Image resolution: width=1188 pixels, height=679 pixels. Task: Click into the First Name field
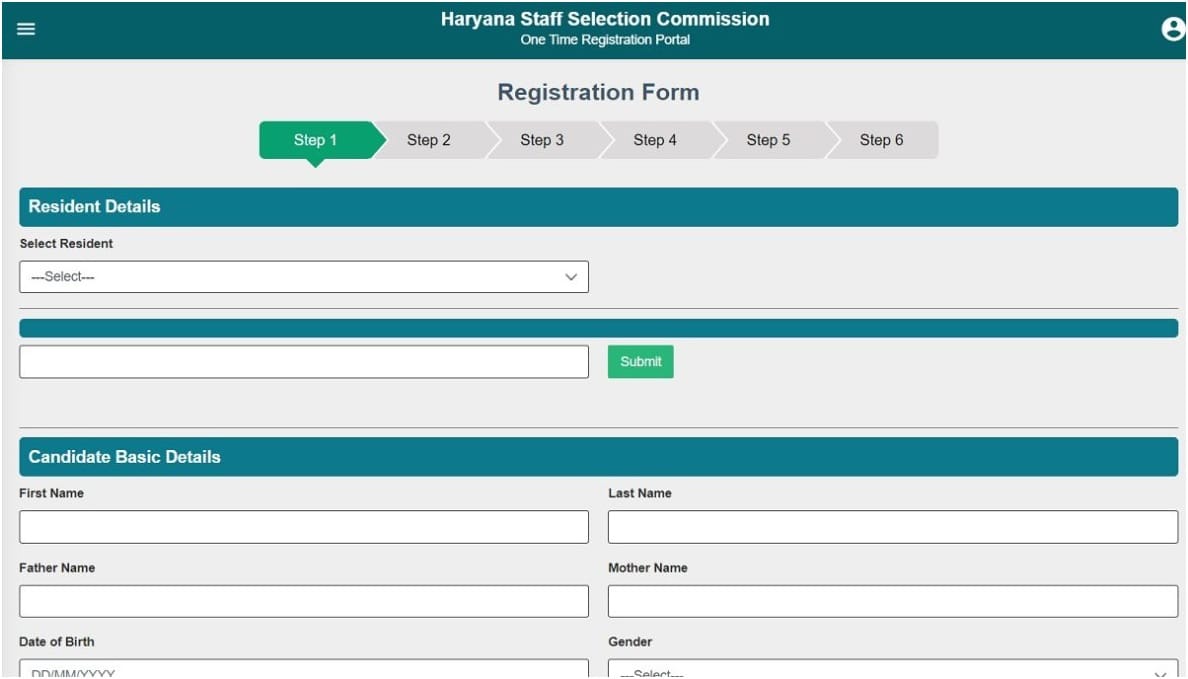click(304, 527)
